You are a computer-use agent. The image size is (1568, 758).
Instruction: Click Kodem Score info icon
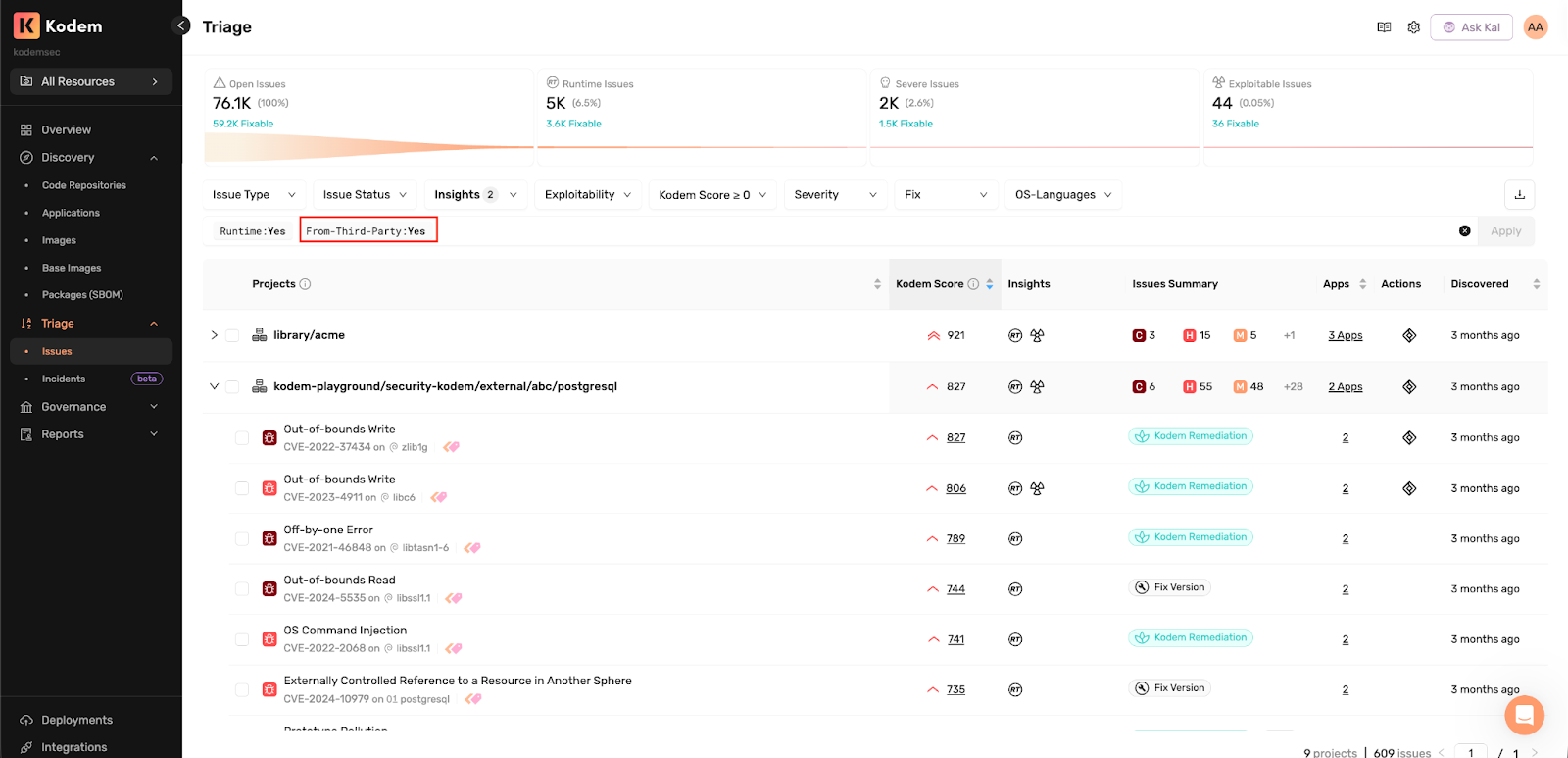(x=973, y=284)
